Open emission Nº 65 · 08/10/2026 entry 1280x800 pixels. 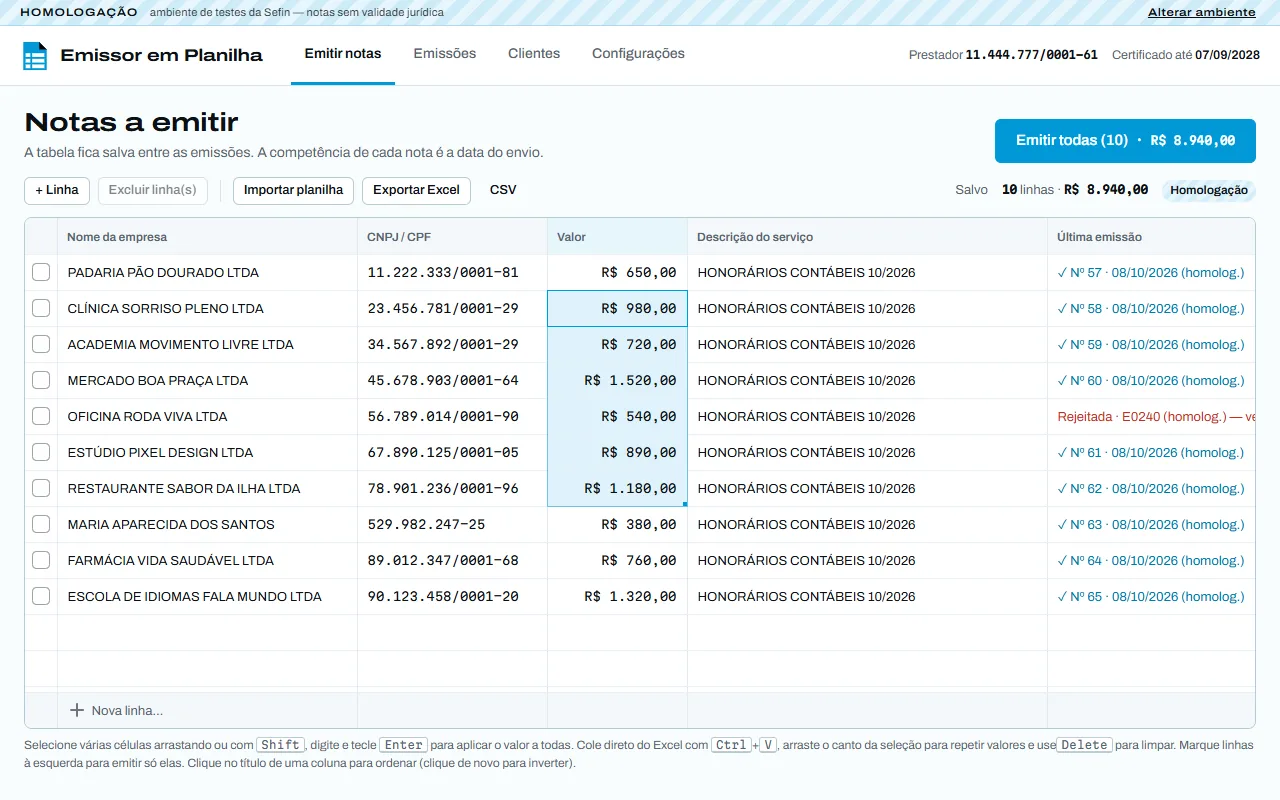(x=1151, y=596)
